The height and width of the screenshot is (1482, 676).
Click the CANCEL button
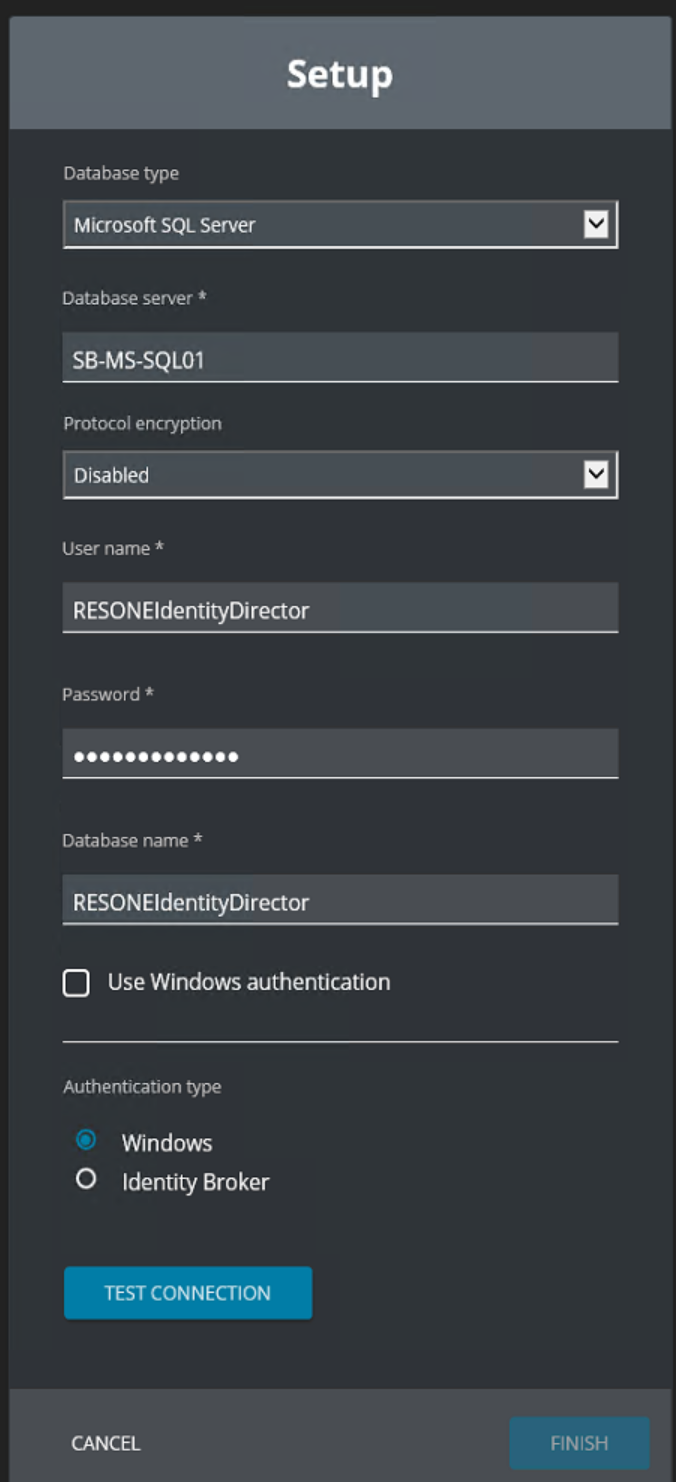(105, 1443)
